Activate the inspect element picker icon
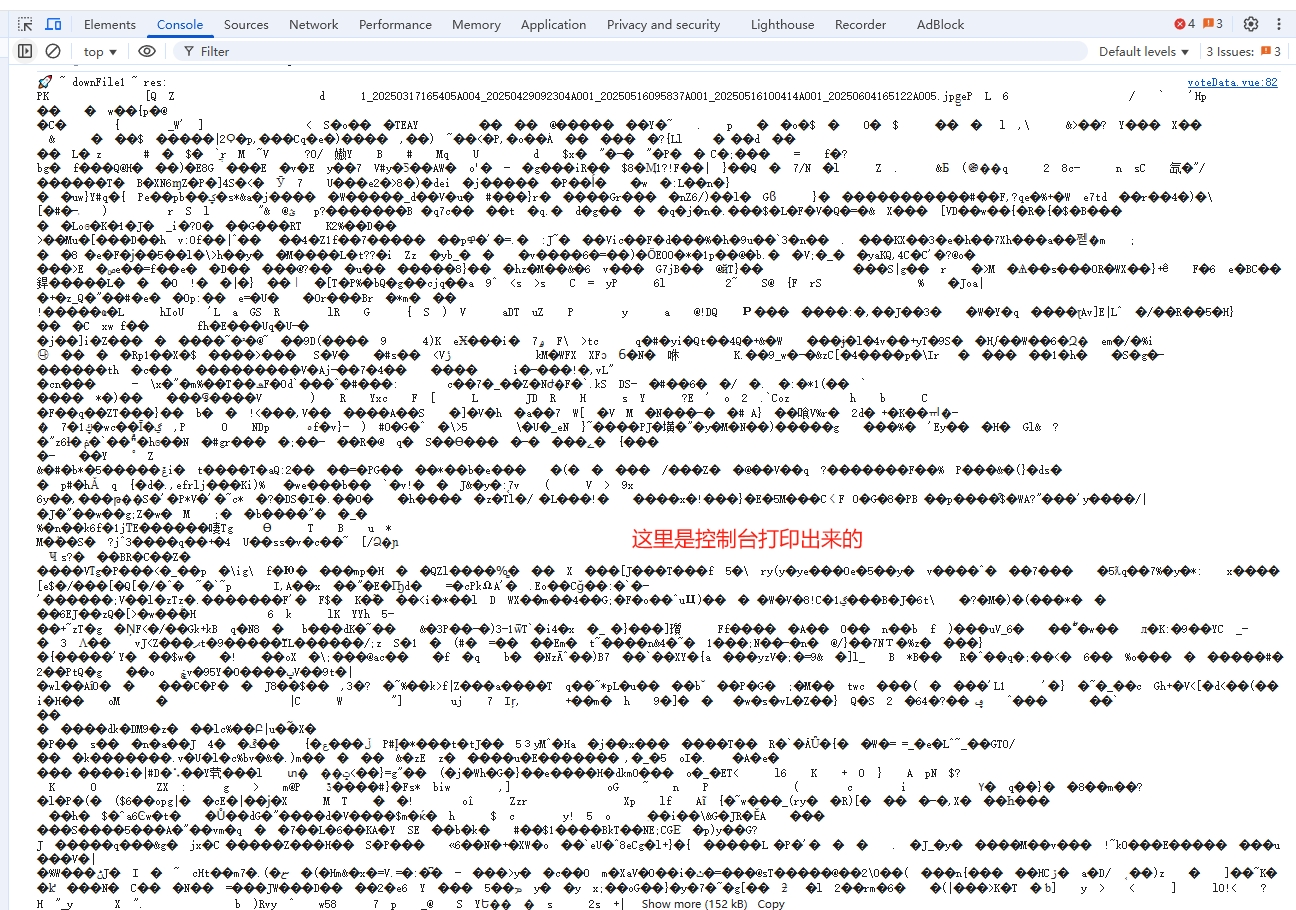Image resolution: width=1296 pixels, height=910 pixels. tap(26, 24)
